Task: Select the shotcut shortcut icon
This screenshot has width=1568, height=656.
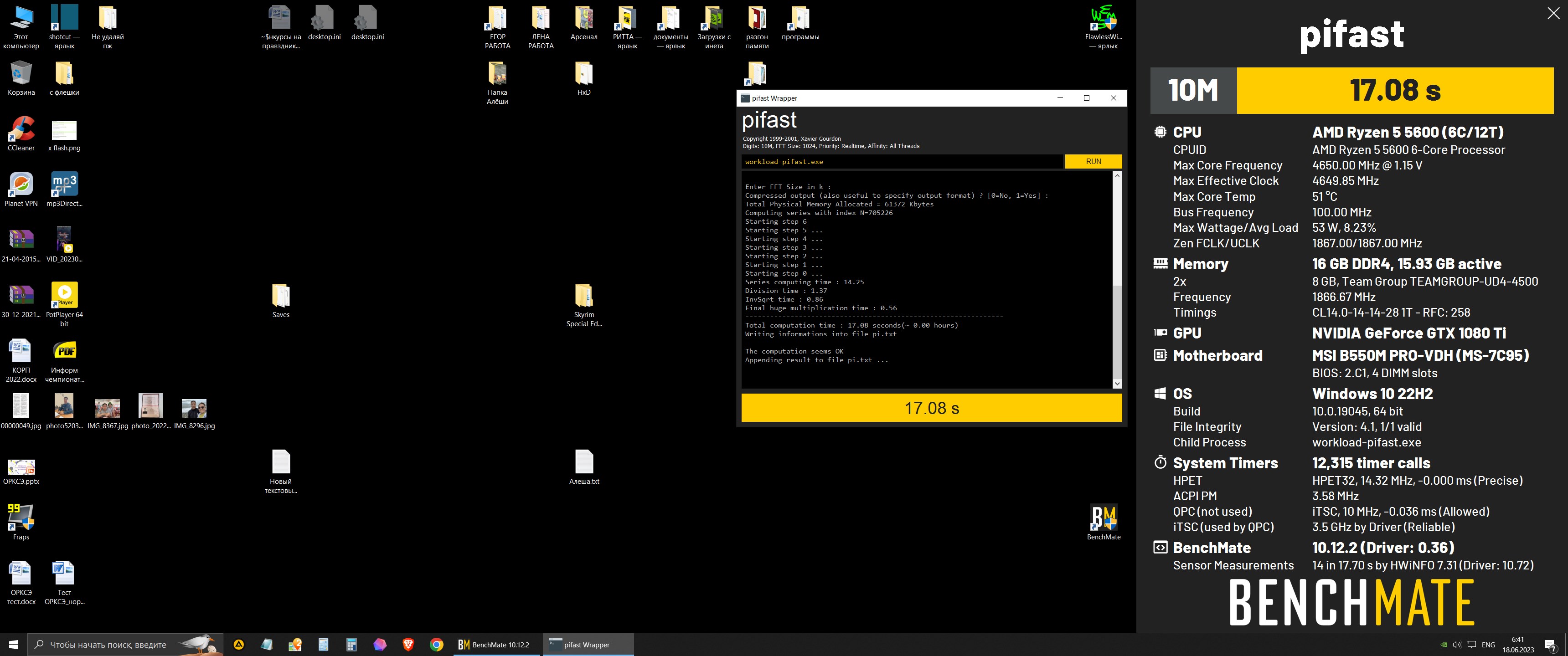Action: (x=64, y=27)
